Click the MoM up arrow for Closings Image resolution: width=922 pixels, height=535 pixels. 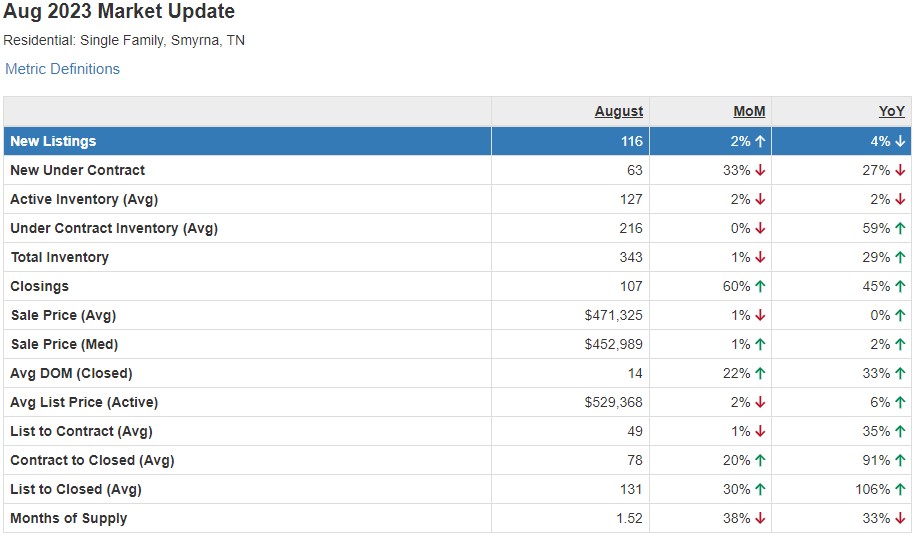pyautogui.click(x=760, y=286)
